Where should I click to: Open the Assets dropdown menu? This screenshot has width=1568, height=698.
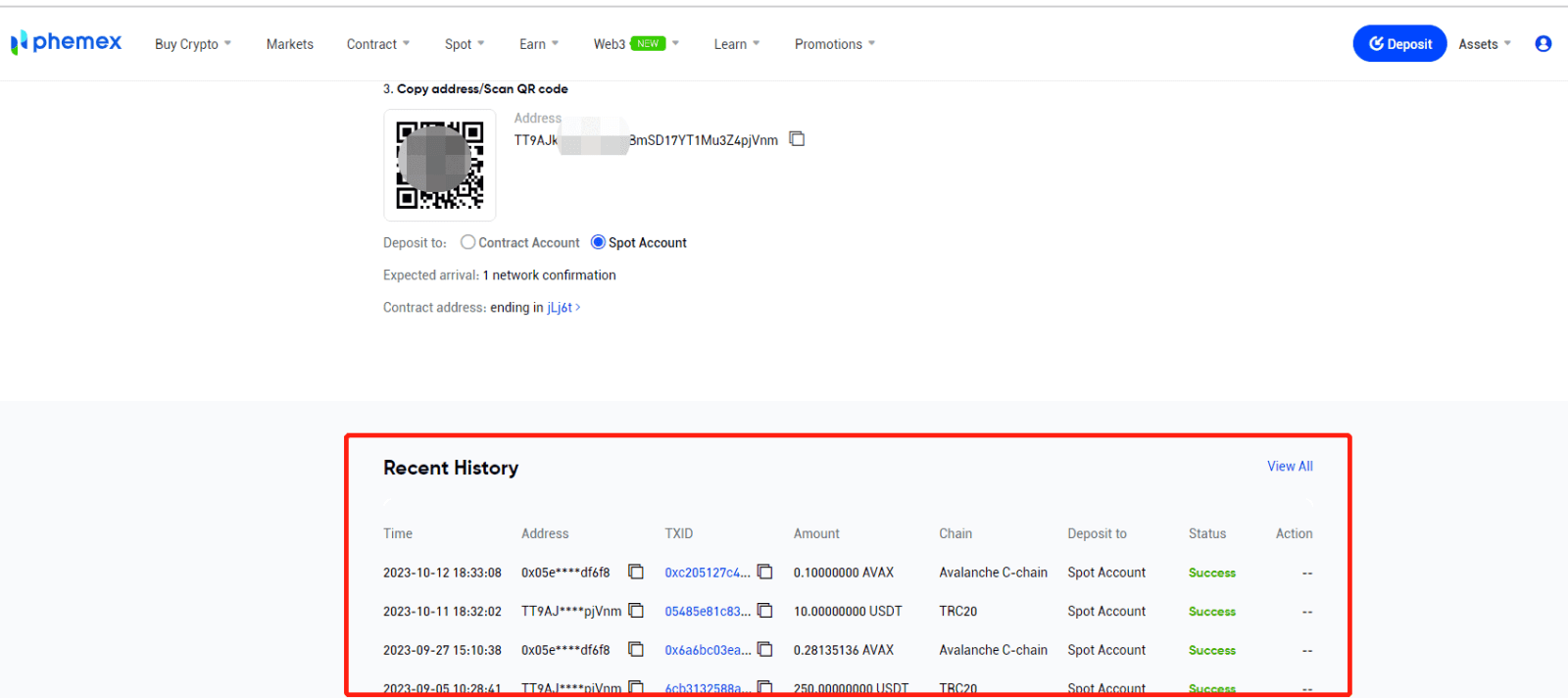pos(1484,44)
